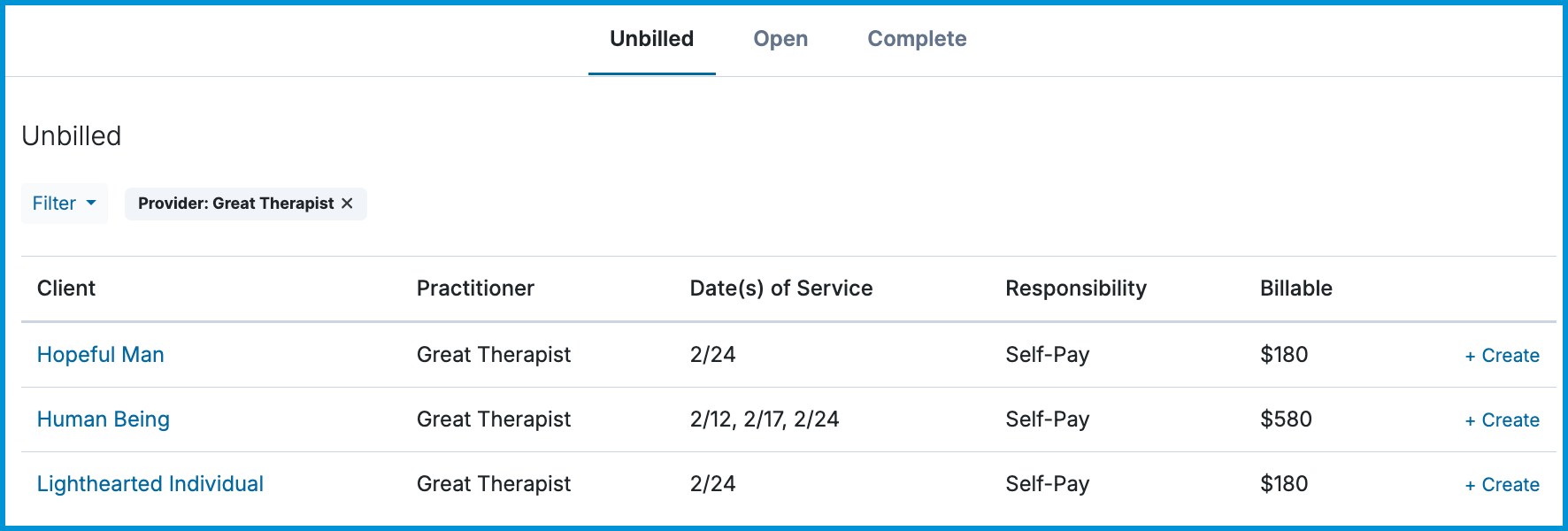Click the Unbilled section heading

[72, 136]
